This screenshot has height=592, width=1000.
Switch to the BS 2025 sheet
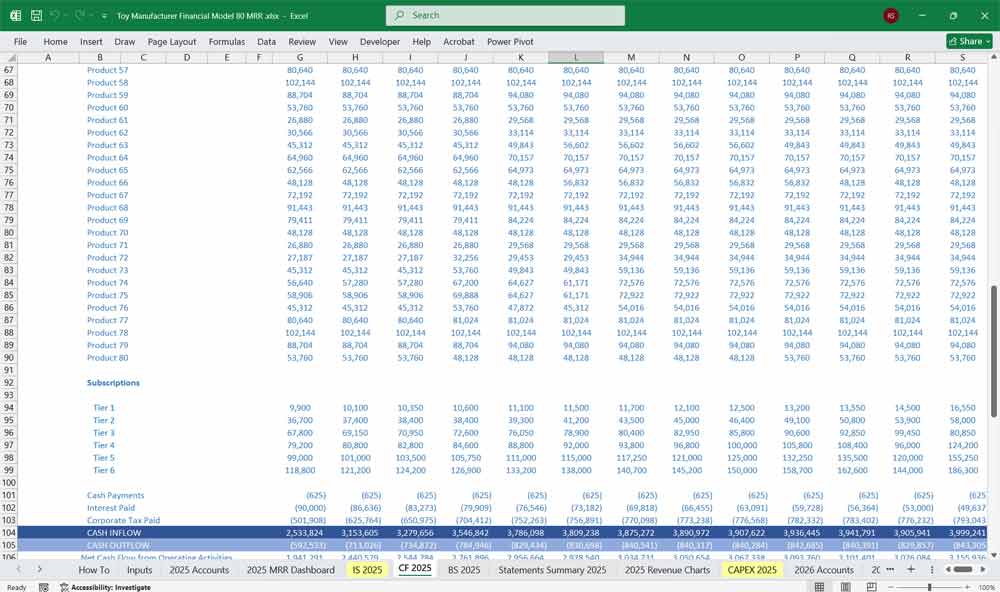point(464,570)
